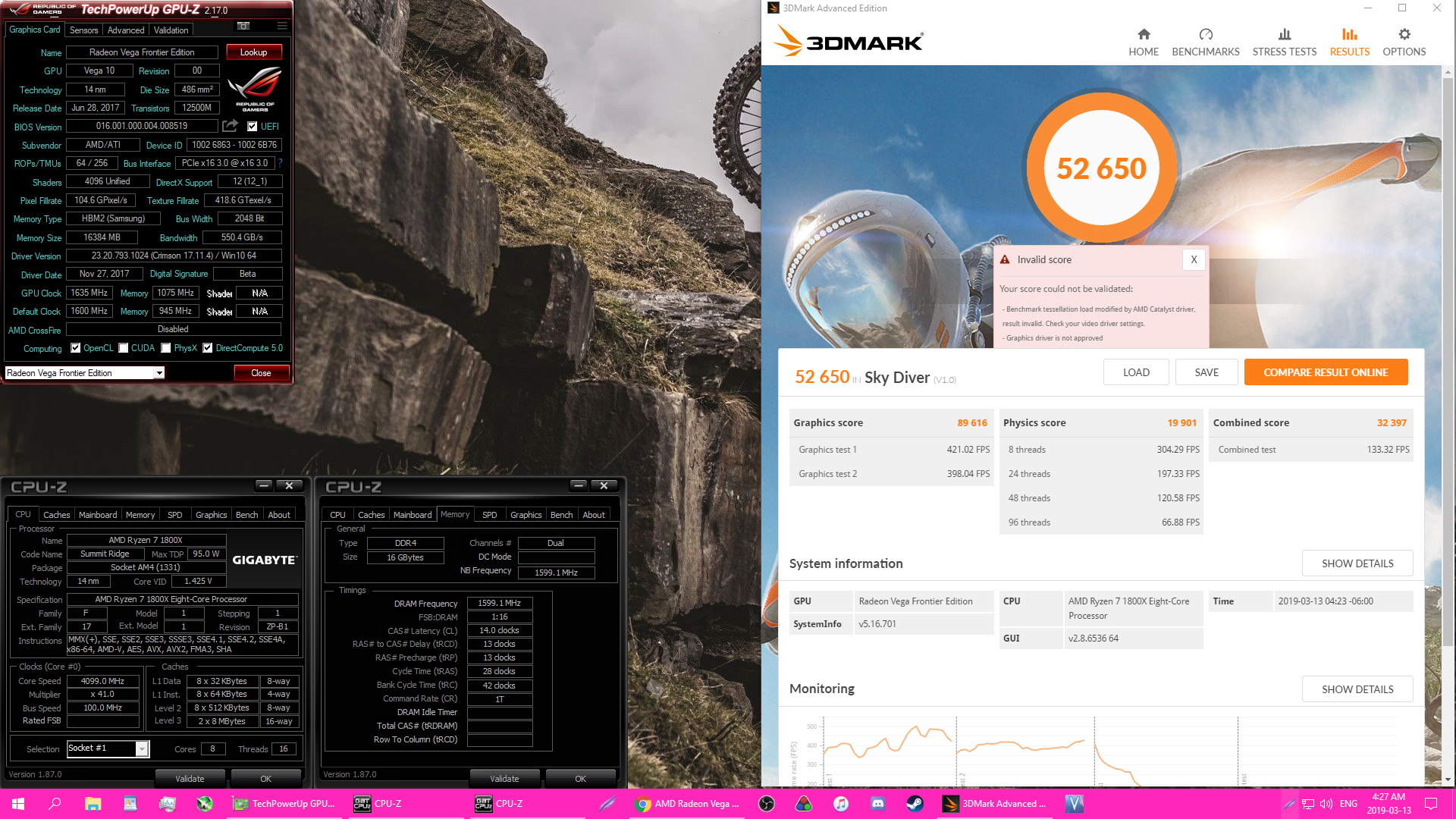
Task: Minimize the left CPU-Z window
Action: point(263,485)
